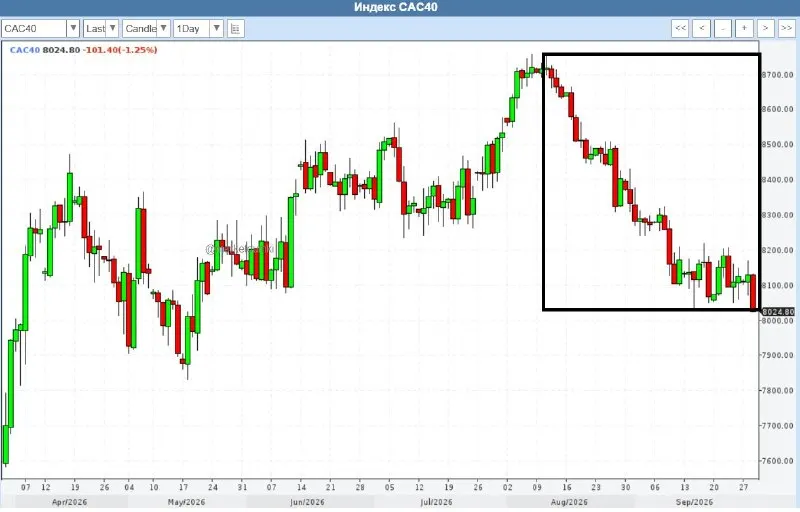Image resolution: width=800 pixels, height=512 pixels.
Task: Jump to chart start with << button
Action: pos(680,29)
